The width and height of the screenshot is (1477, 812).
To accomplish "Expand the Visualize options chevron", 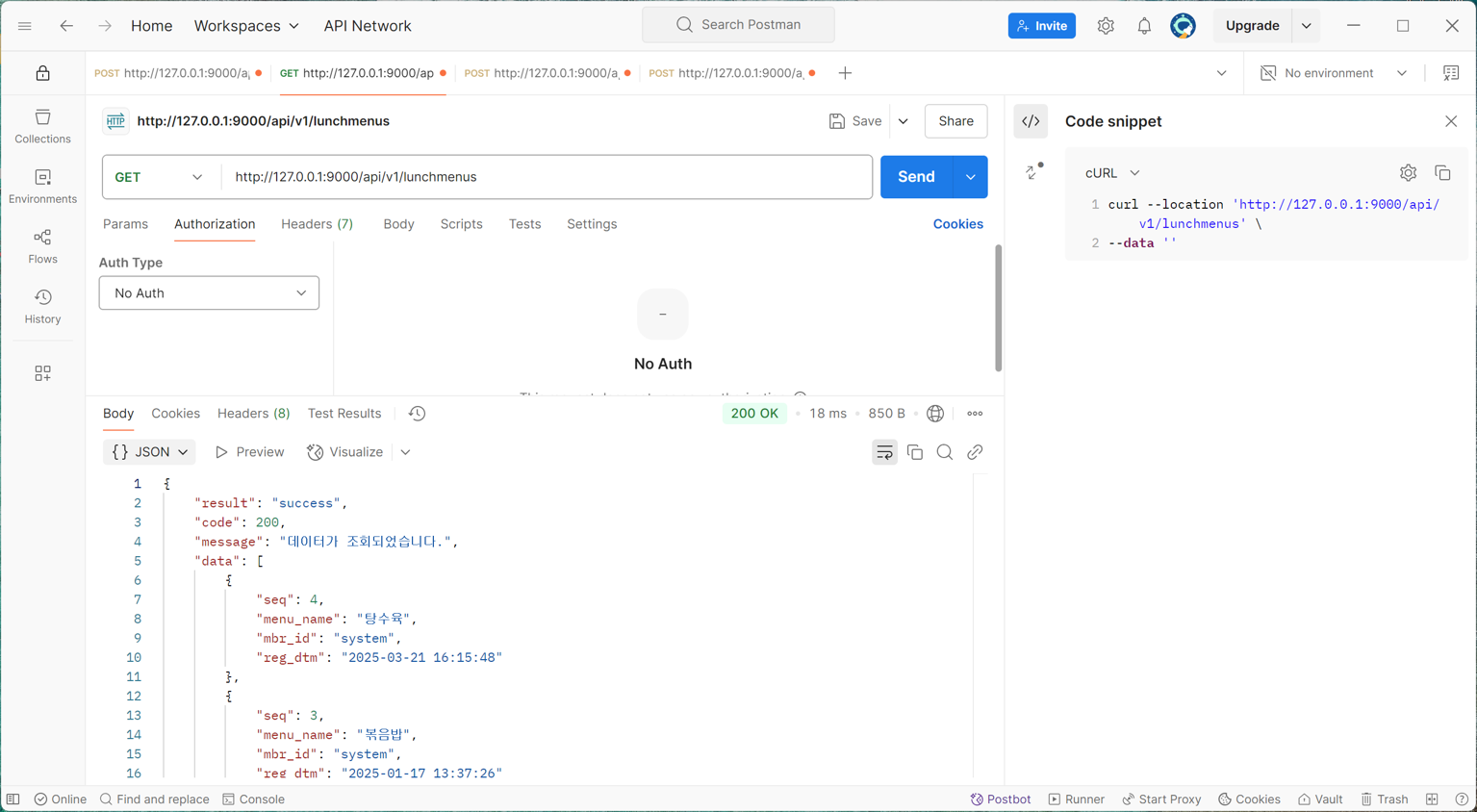I will [406, 452].
